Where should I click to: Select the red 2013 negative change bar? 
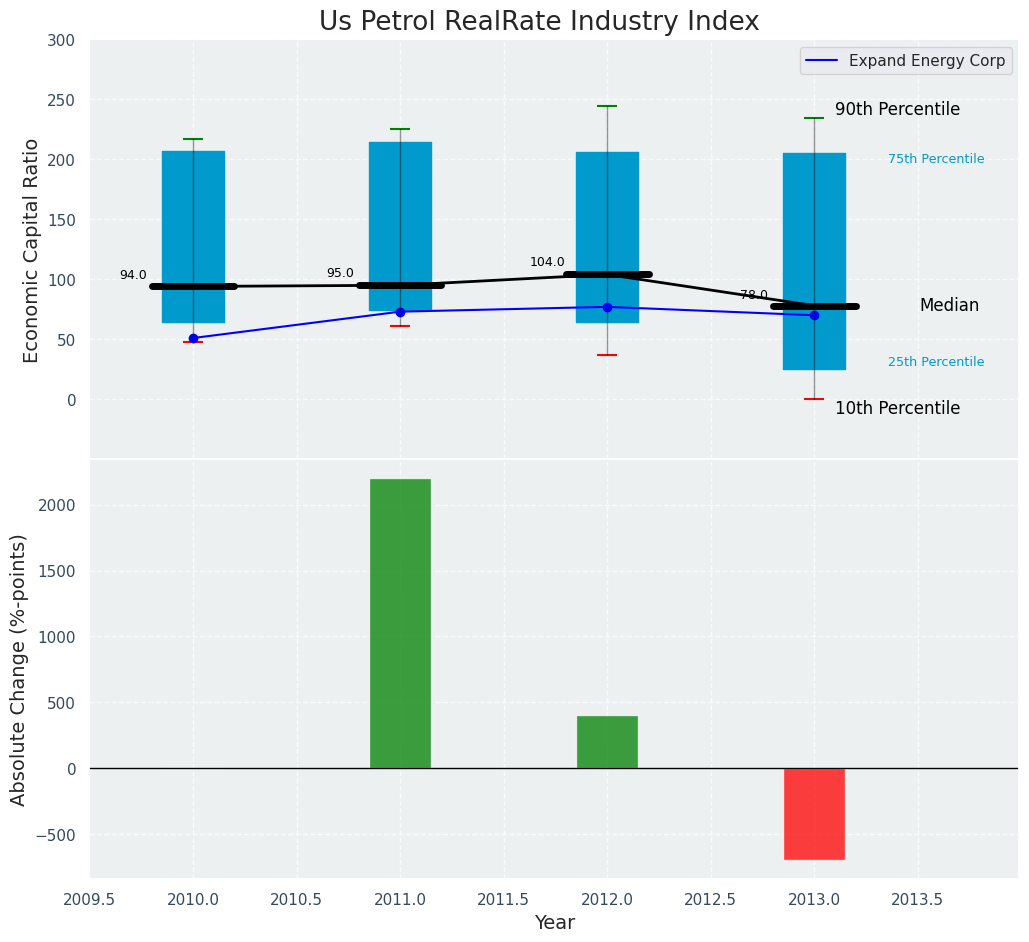click(814, 814)
